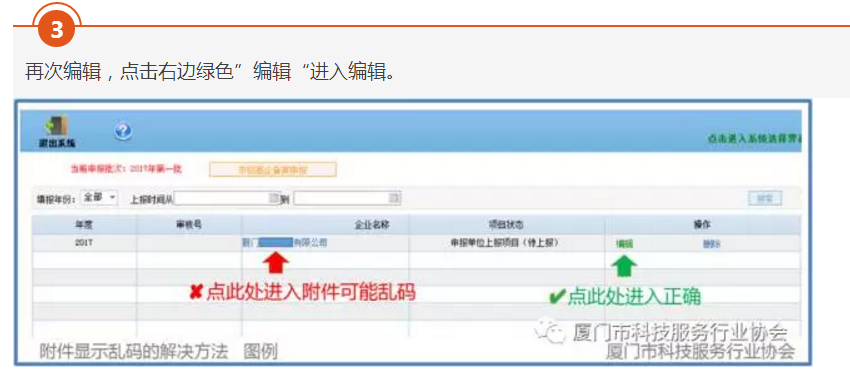Click the start date input after 上报时间从

pos(227,198)
